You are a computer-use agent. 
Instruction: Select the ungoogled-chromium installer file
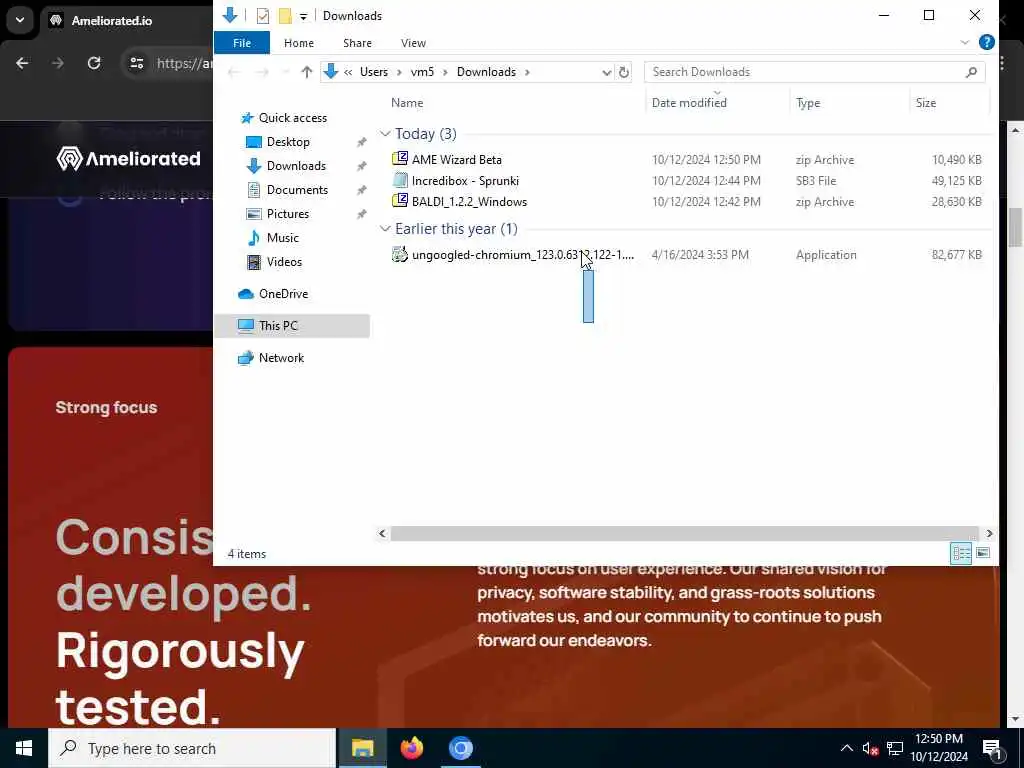click(522, 255)
